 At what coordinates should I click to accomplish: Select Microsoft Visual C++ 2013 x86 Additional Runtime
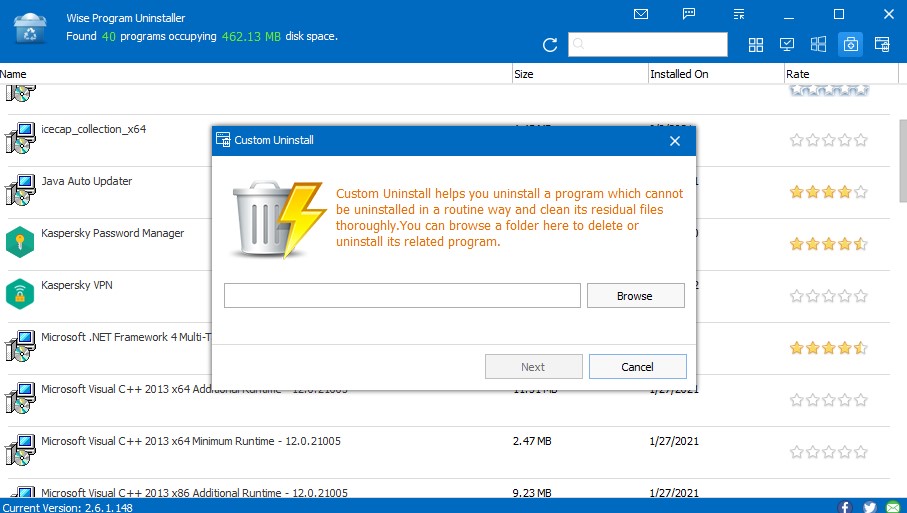click(194, 493)
